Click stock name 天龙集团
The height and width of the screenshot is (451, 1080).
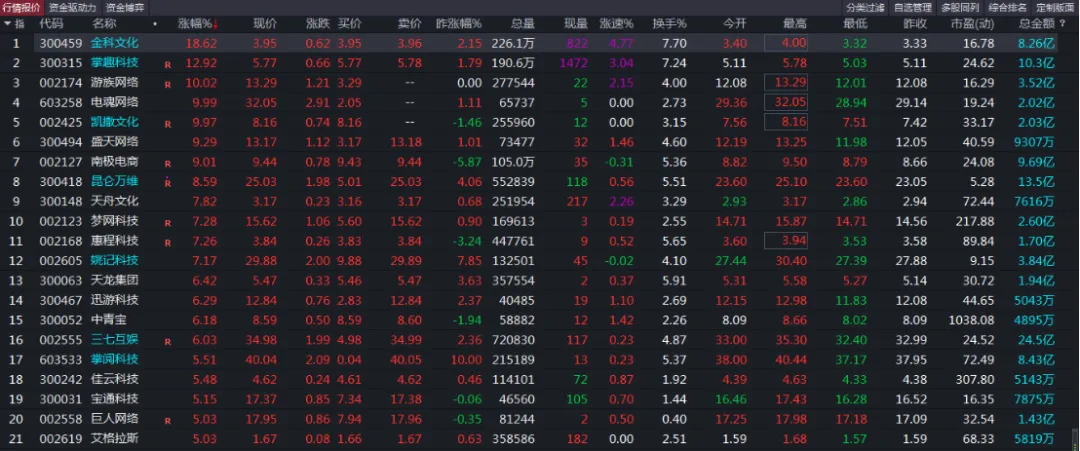[114, 280]
